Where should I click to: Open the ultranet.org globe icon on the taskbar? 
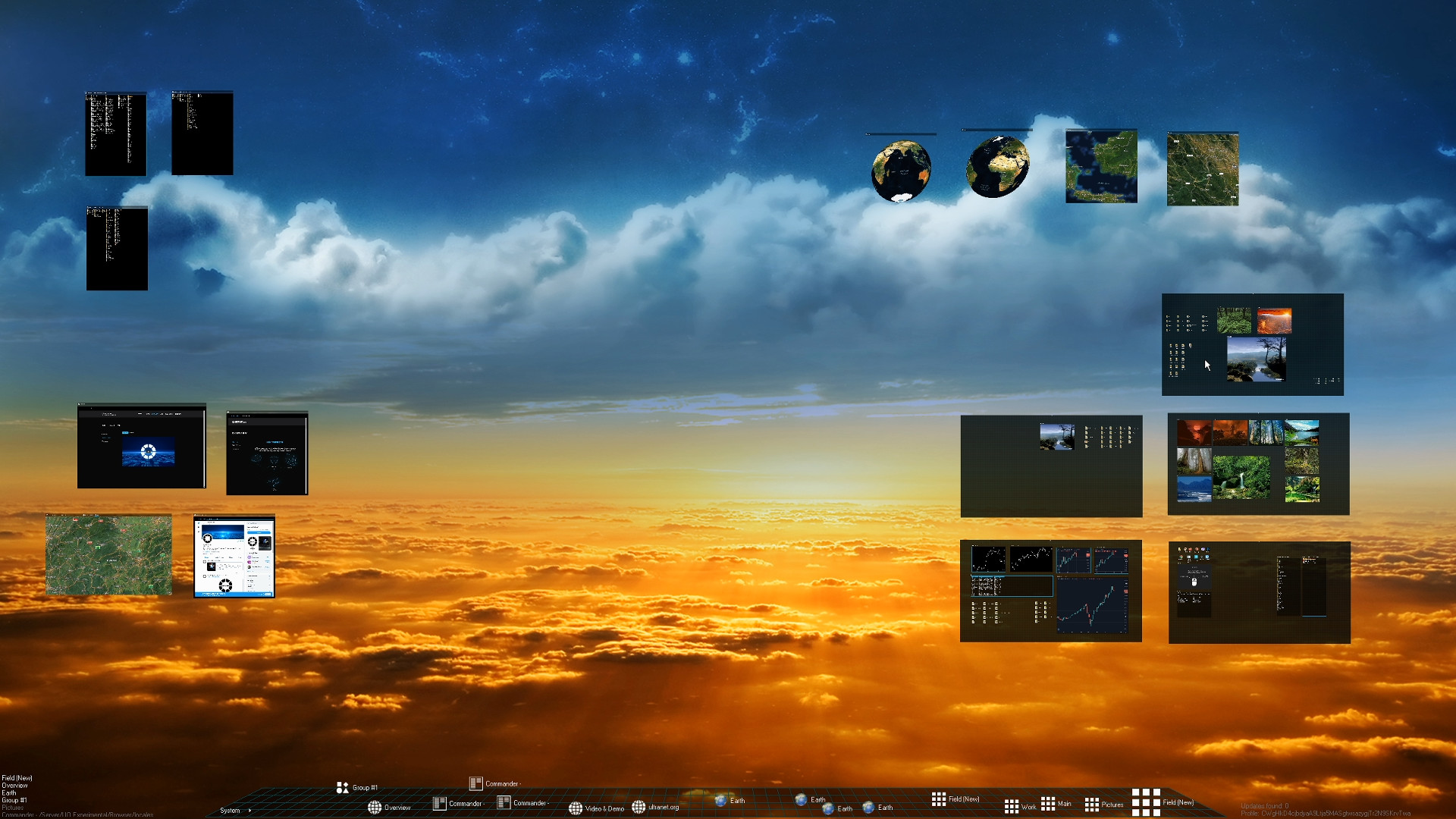coord(639,807)
